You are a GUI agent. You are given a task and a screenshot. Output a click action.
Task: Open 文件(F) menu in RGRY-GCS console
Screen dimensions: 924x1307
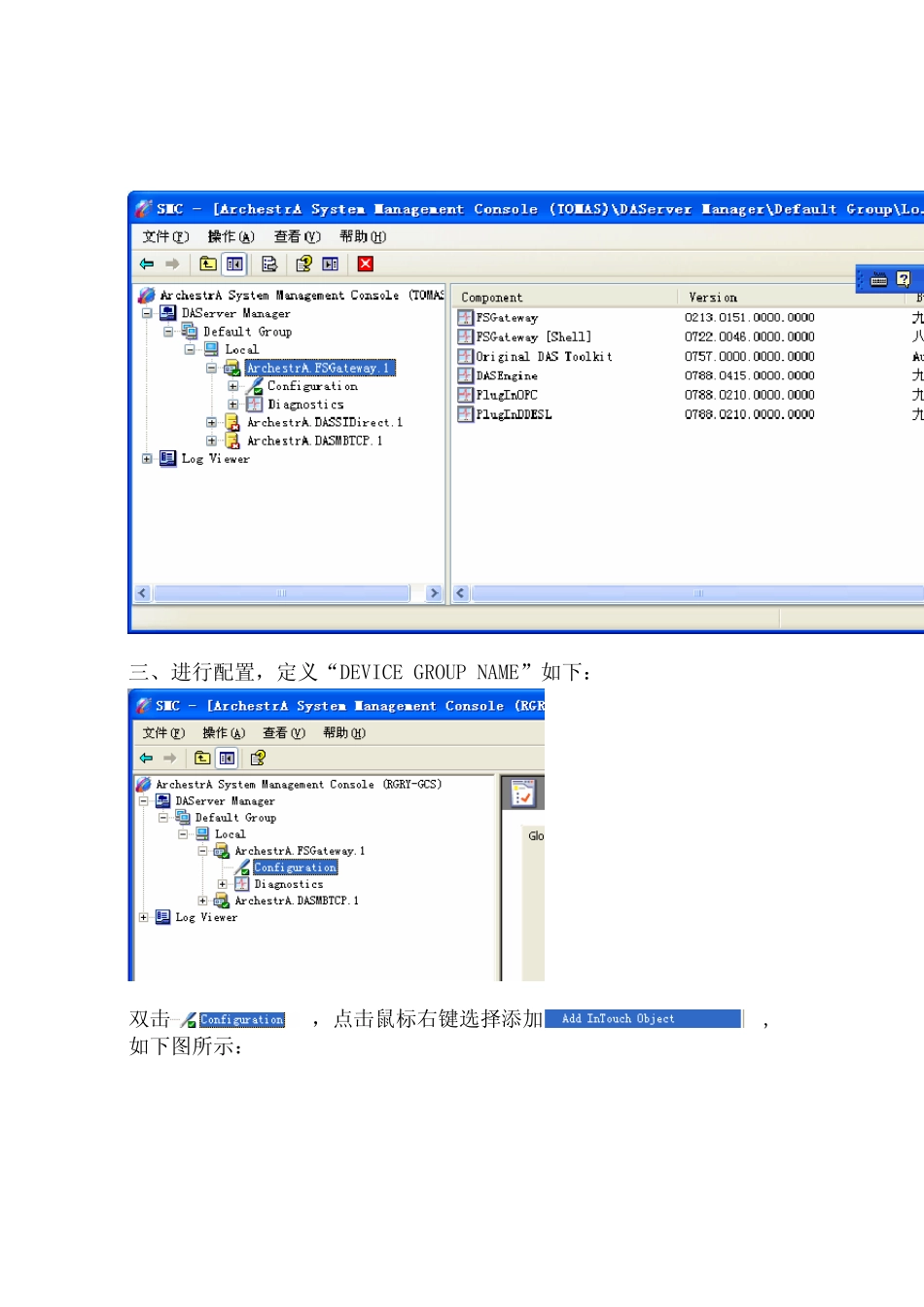point(163,732)
